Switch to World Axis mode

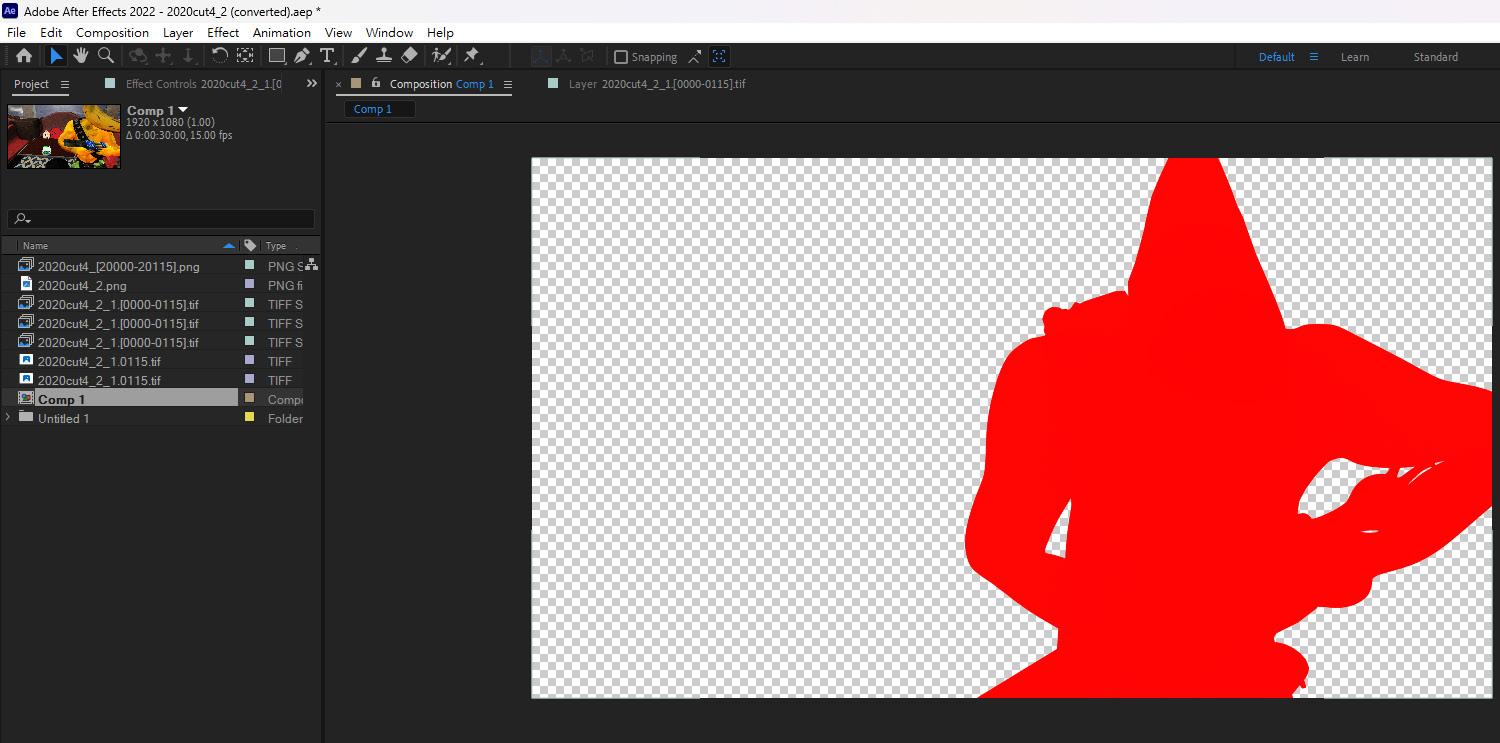pyautogui.click(x=564, y=57)
